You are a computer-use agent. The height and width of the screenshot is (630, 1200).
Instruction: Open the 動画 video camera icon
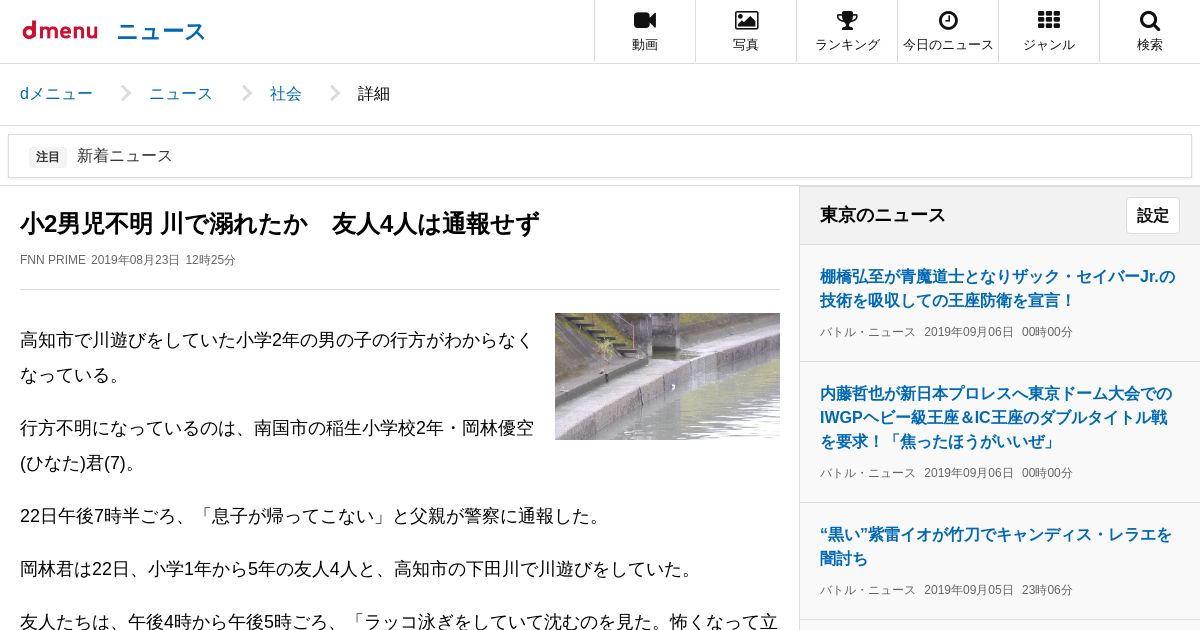(x=645, y=21)
